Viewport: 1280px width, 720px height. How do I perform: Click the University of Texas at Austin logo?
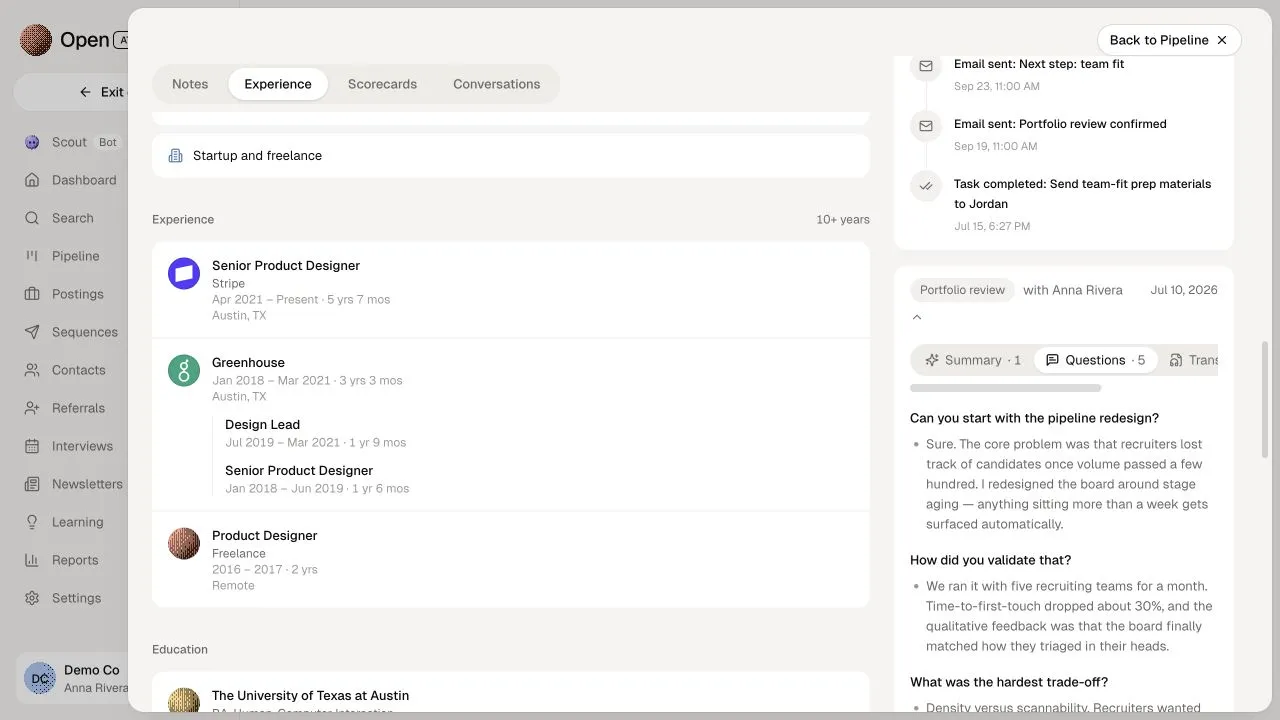coord(184,700)
